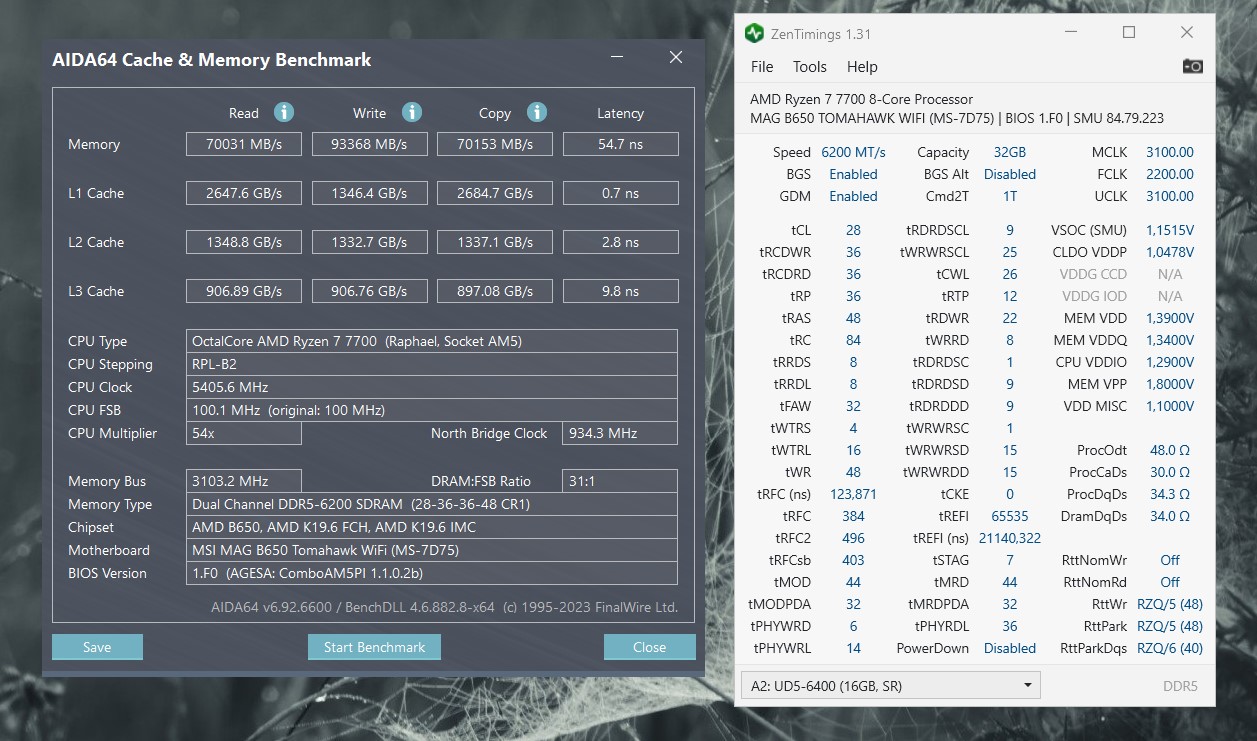
Task: Open the File menu in ZenTimings
Action: point(762,67)
